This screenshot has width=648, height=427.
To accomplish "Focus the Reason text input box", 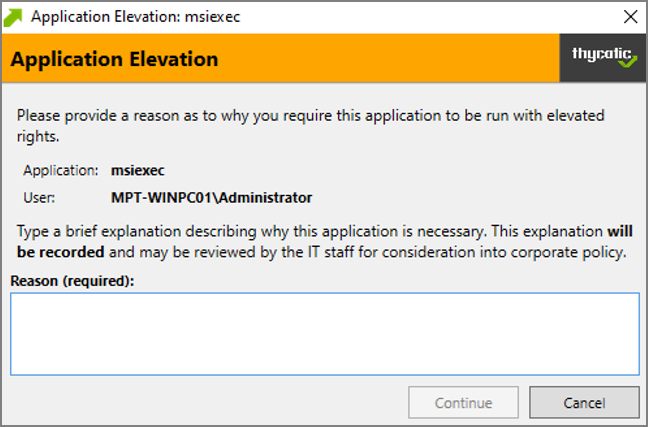I will click(324, 333).
